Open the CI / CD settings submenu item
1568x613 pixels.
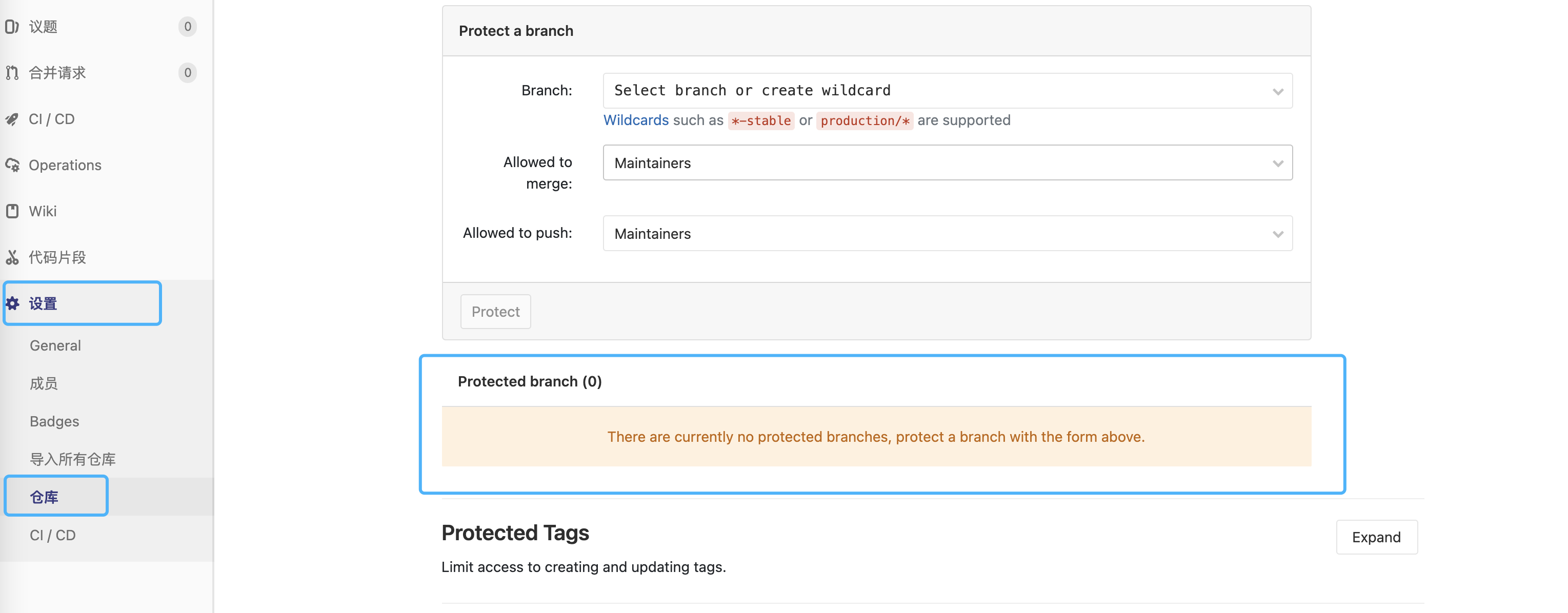(x=53, y=535)
